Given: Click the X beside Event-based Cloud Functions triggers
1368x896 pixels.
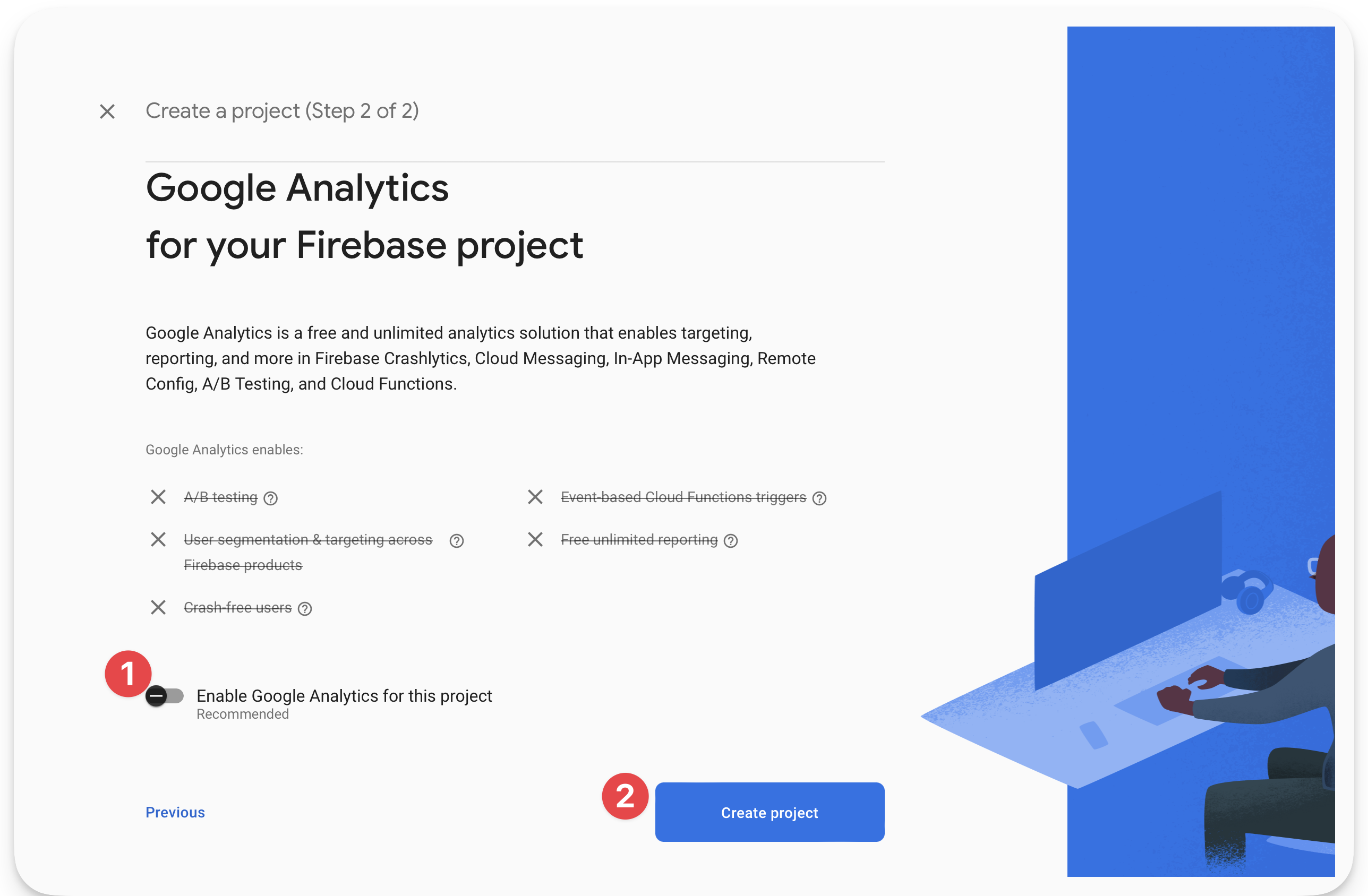Looking at the screenshot, I should point(535,497).
